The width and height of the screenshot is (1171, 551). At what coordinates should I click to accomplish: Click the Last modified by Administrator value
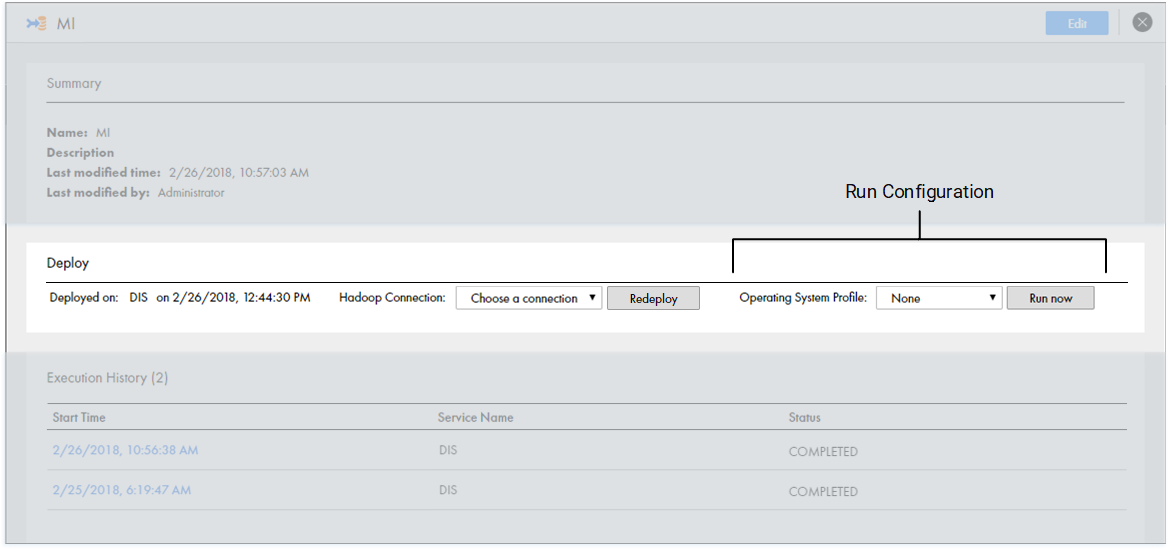coord(190,193)
